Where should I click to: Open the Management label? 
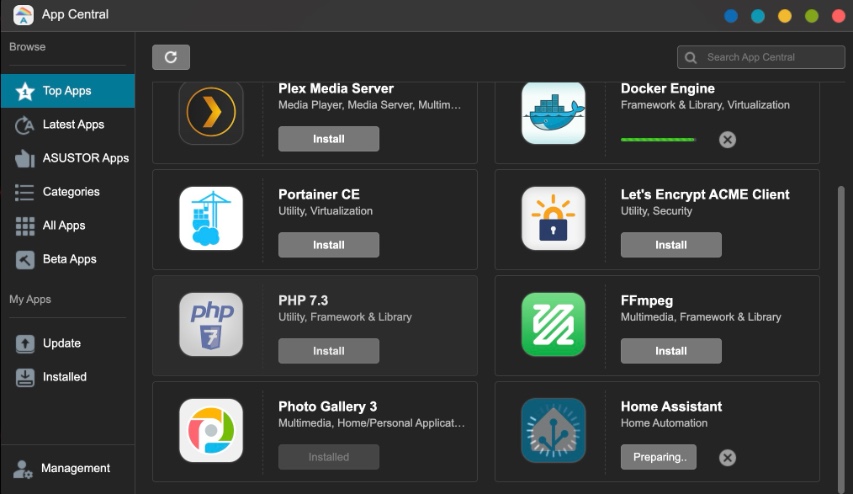click(x=76, y=468)
